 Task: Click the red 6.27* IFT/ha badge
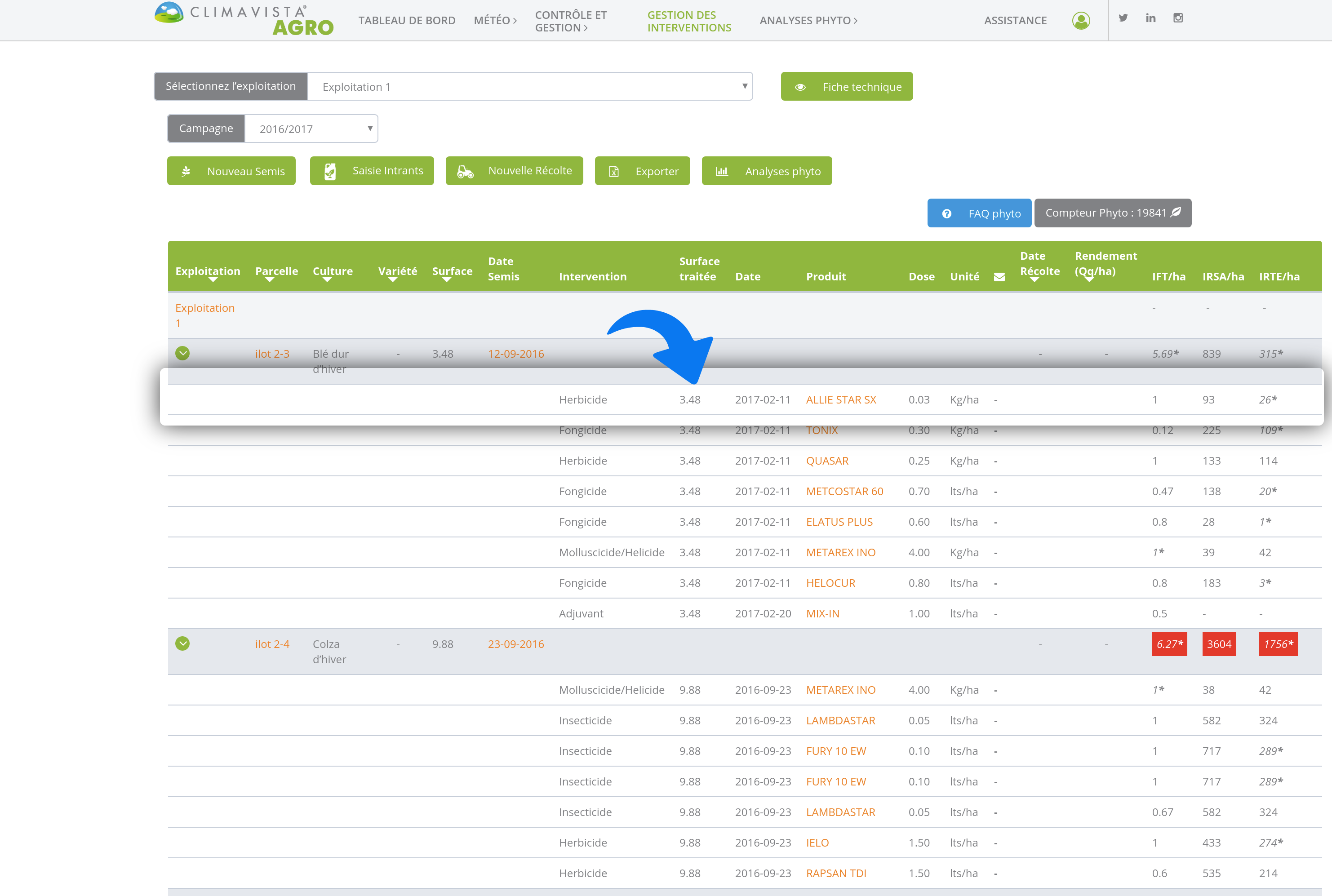point(1169,644)
